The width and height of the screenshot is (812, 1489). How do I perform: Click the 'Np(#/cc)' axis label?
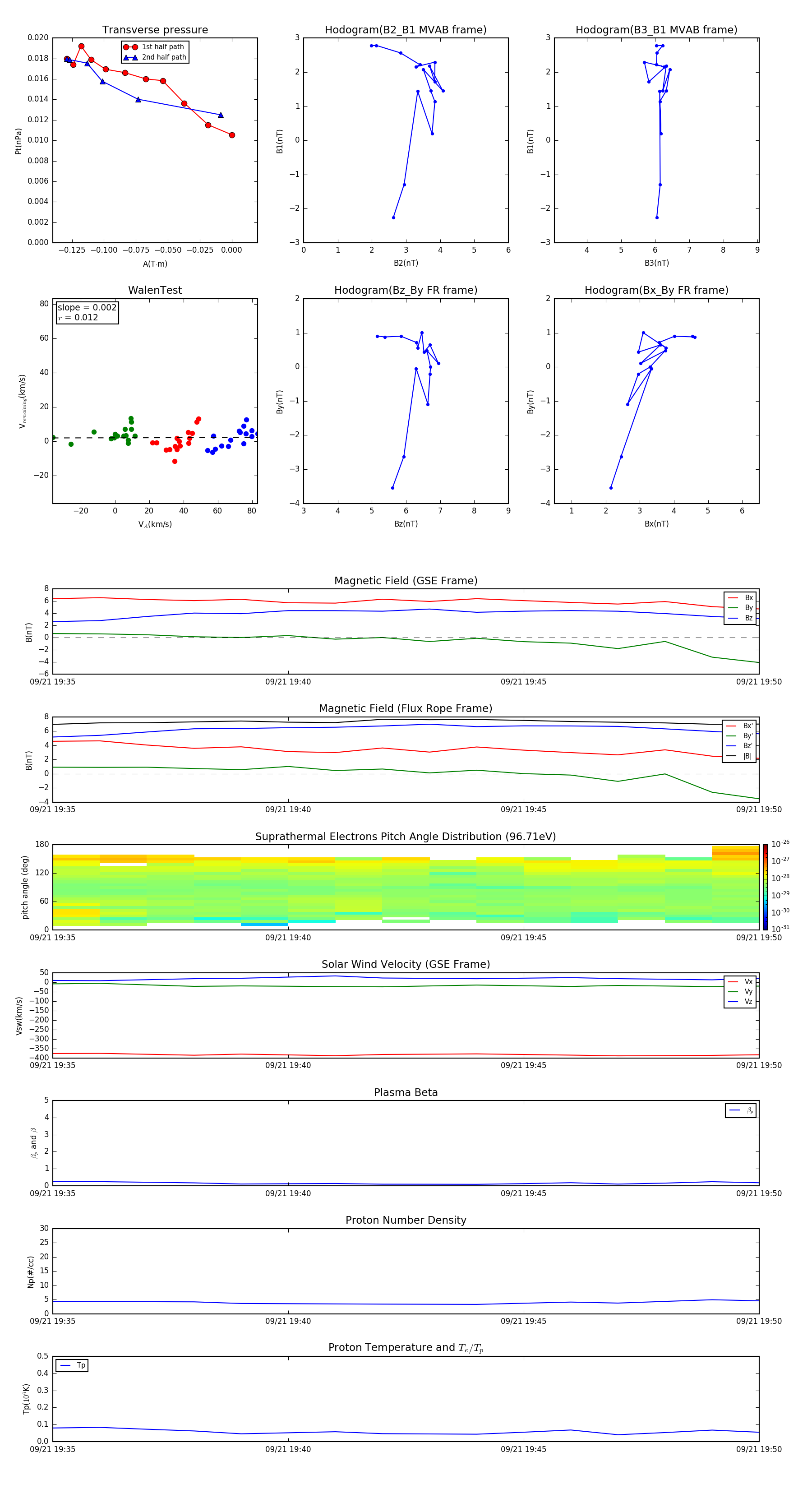(x=31, y=1272)
